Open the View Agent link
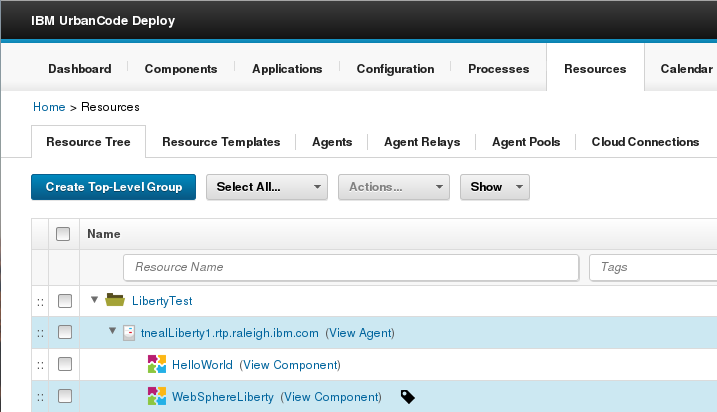This screenshot has height=412, width=717. point(361,332)
